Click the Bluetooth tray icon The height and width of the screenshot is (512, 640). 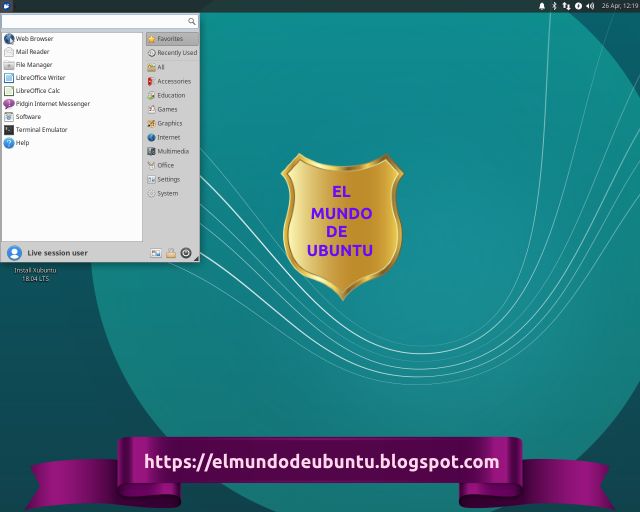[x=554, y=6]
